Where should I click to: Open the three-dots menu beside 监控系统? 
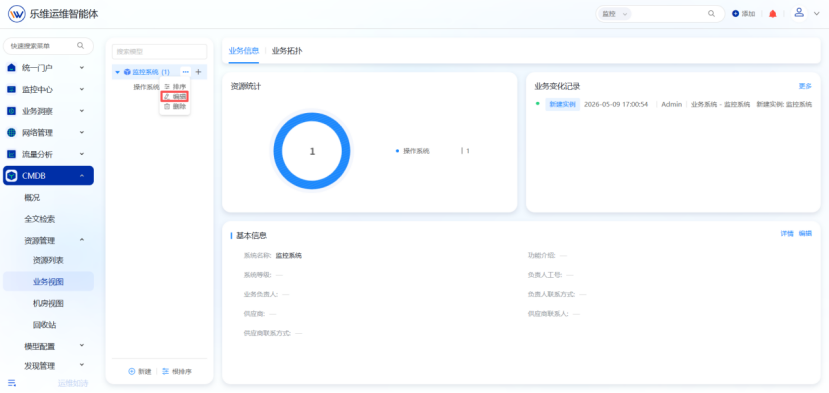(x=185, y=72)
